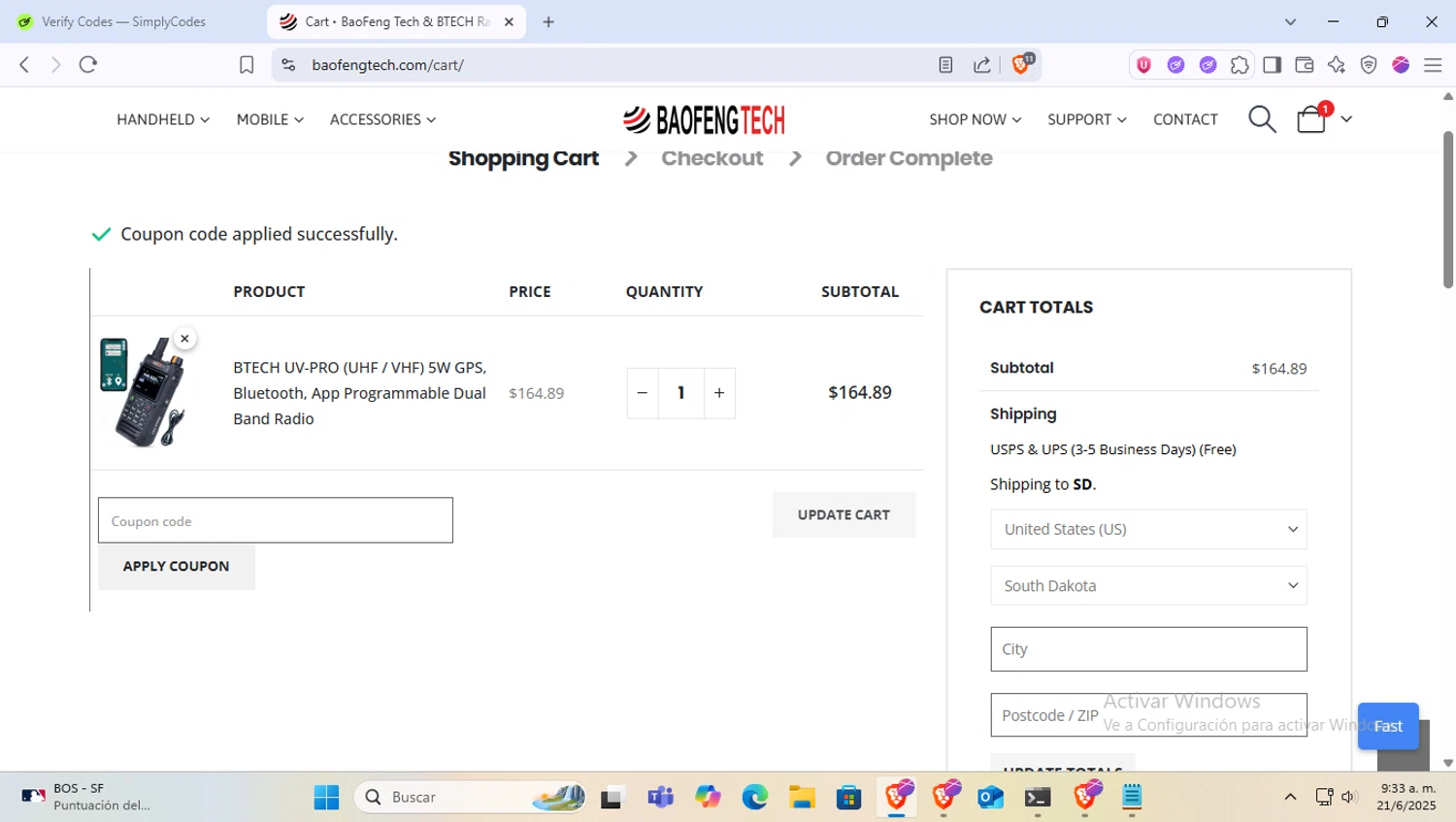This screenshot has width=1456, height=822.
Task: Open Microsoft Teams from taskbar
Action: pyautogui.click(x=660, y=797)
